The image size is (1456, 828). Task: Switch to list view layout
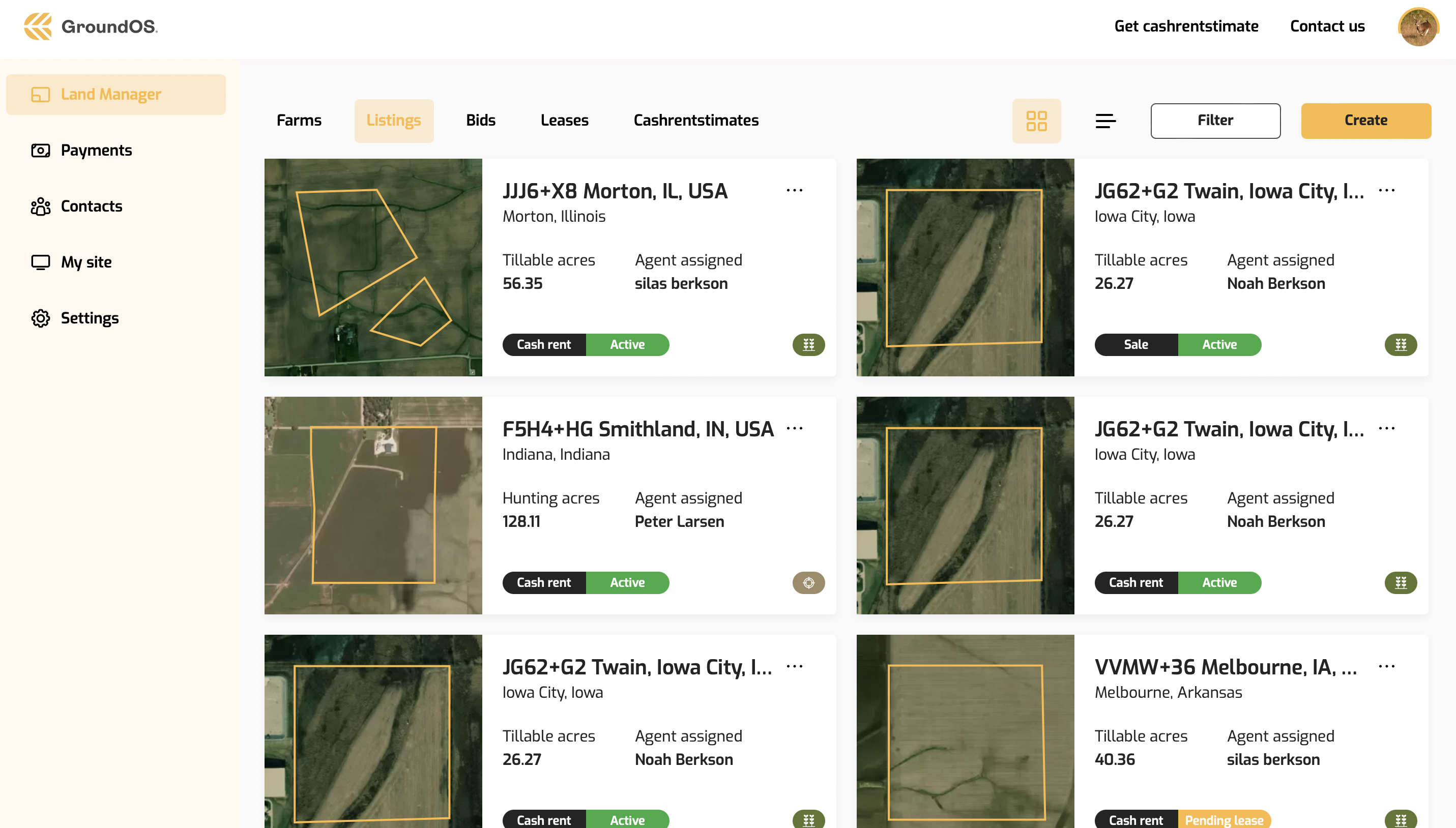1105,121
